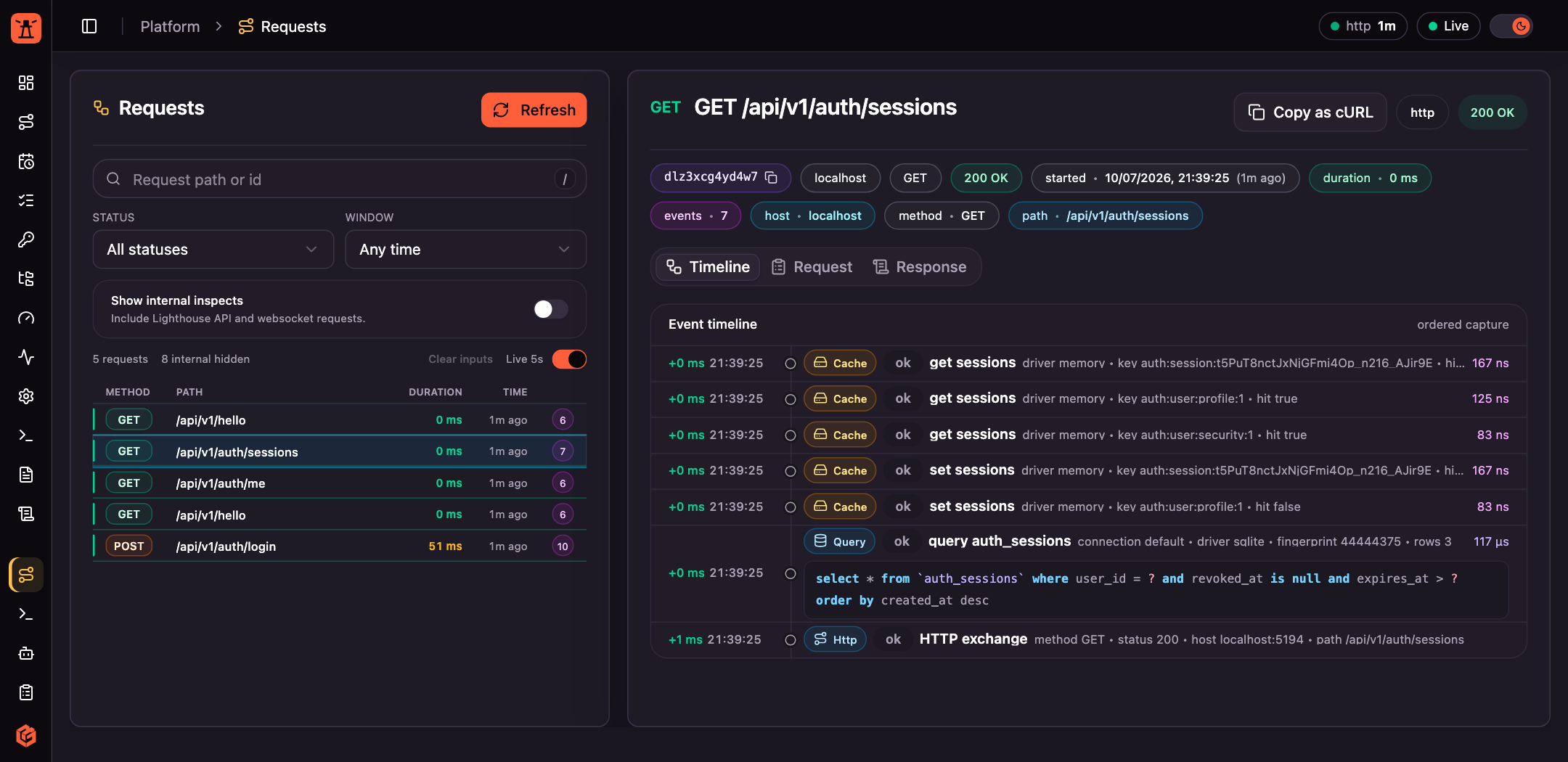Open the checklist tasks icon in the sidebar

coord(26,200)
